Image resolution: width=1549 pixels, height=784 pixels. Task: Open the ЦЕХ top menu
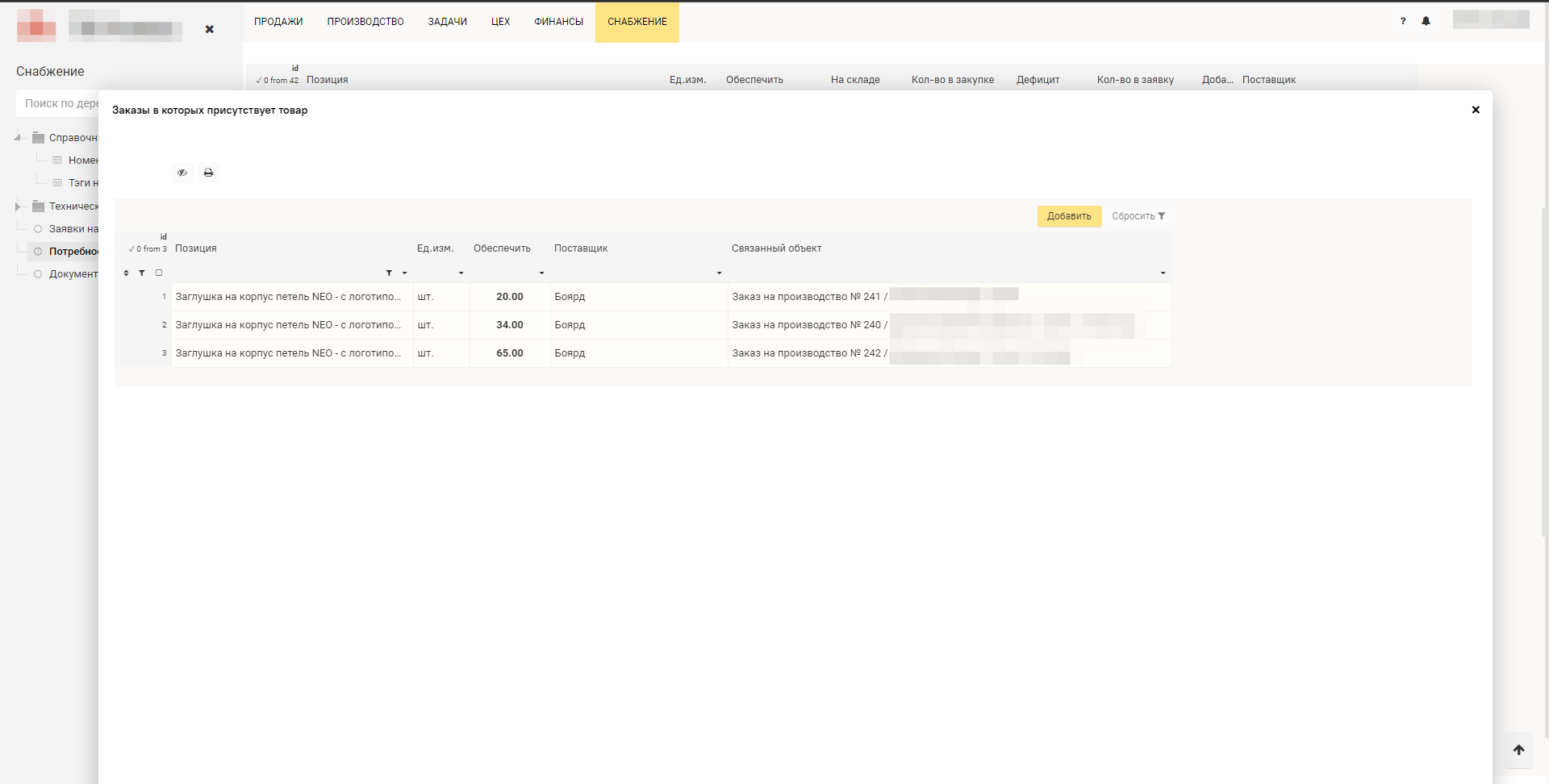tap(500, 22)
